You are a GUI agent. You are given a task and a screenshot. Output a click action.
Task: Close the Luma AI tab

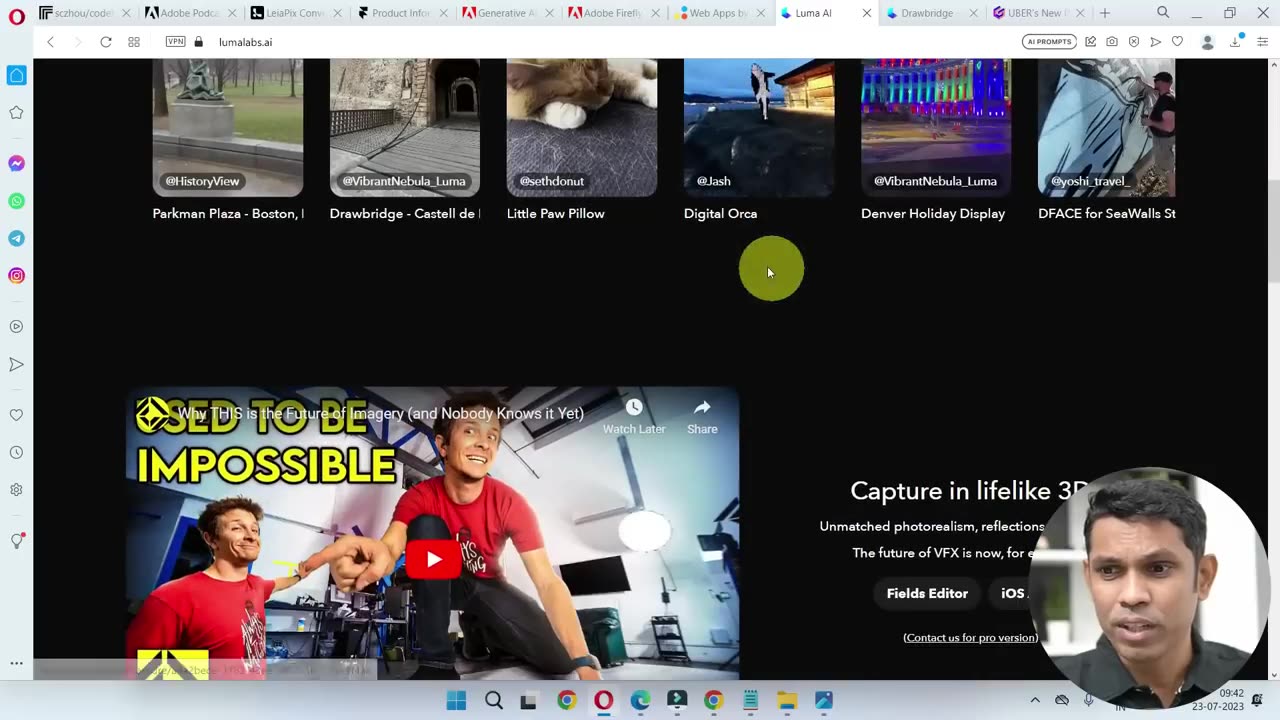click(x=867, y=13)
